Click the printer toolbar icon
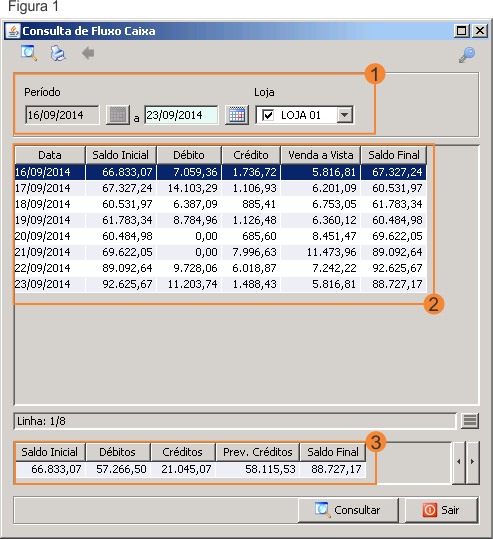The width and height of the screenshot is (493, 539). tap(58, 53)
